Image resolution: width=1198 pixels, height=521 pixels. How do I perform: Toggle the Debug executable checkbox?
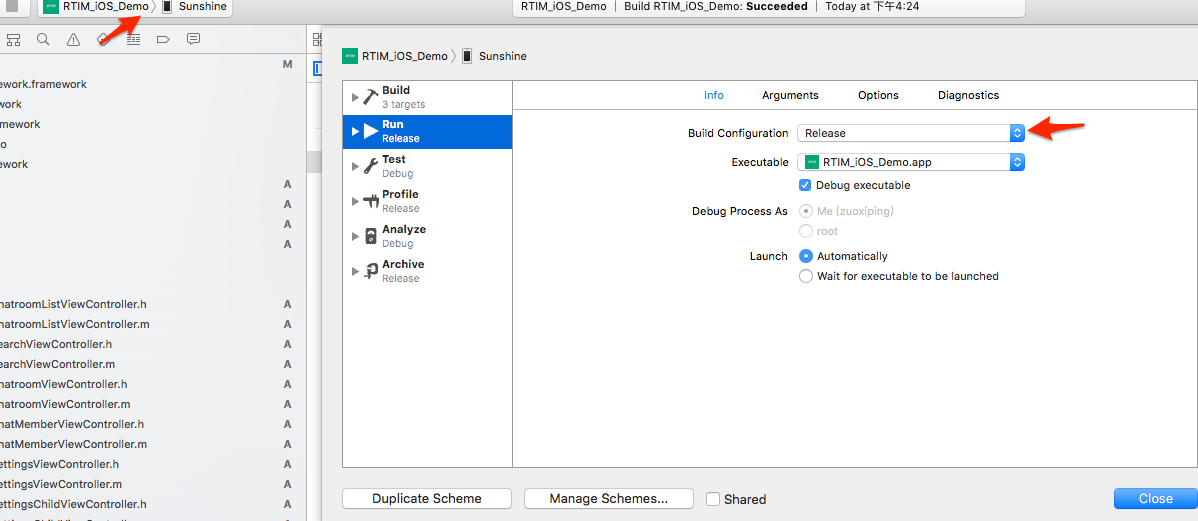pos(805,185)
